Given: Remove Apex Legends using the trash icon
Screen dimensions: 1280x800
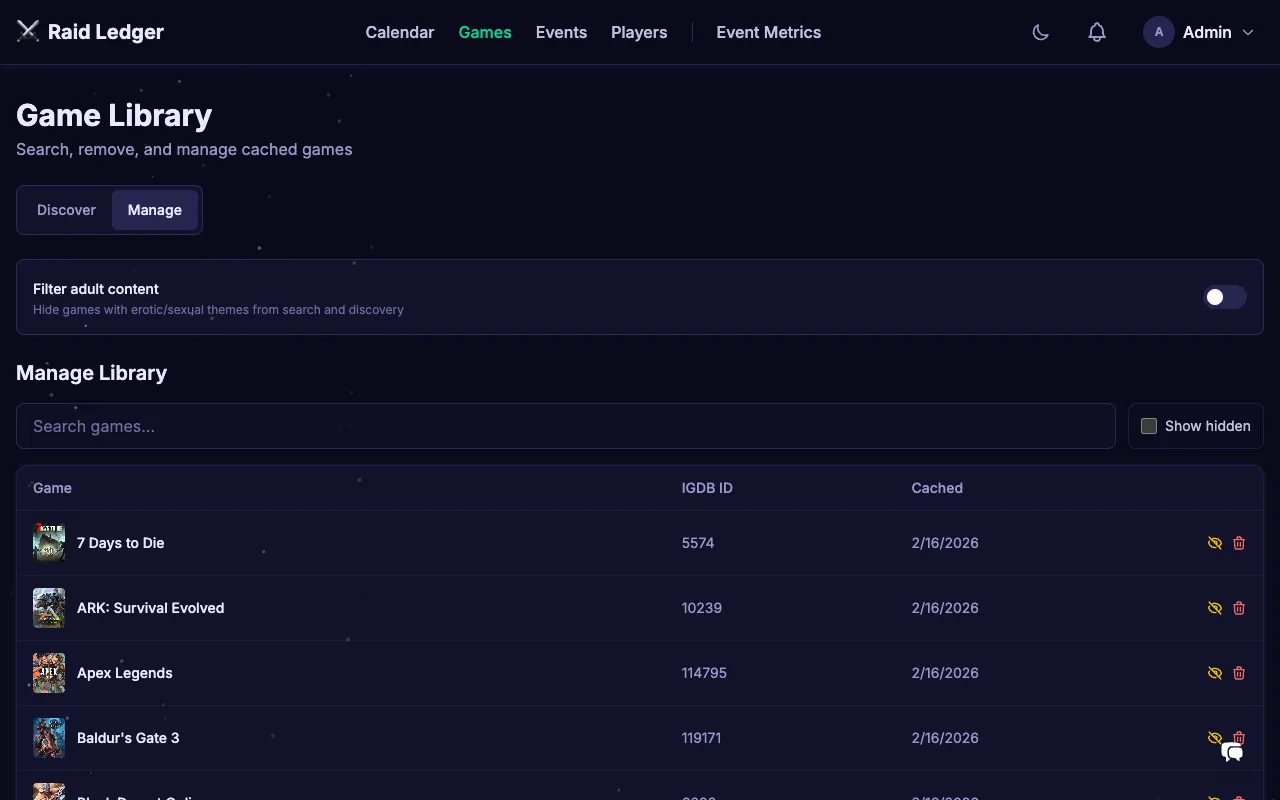Looking at the screenshot, I should point(1239,673).
